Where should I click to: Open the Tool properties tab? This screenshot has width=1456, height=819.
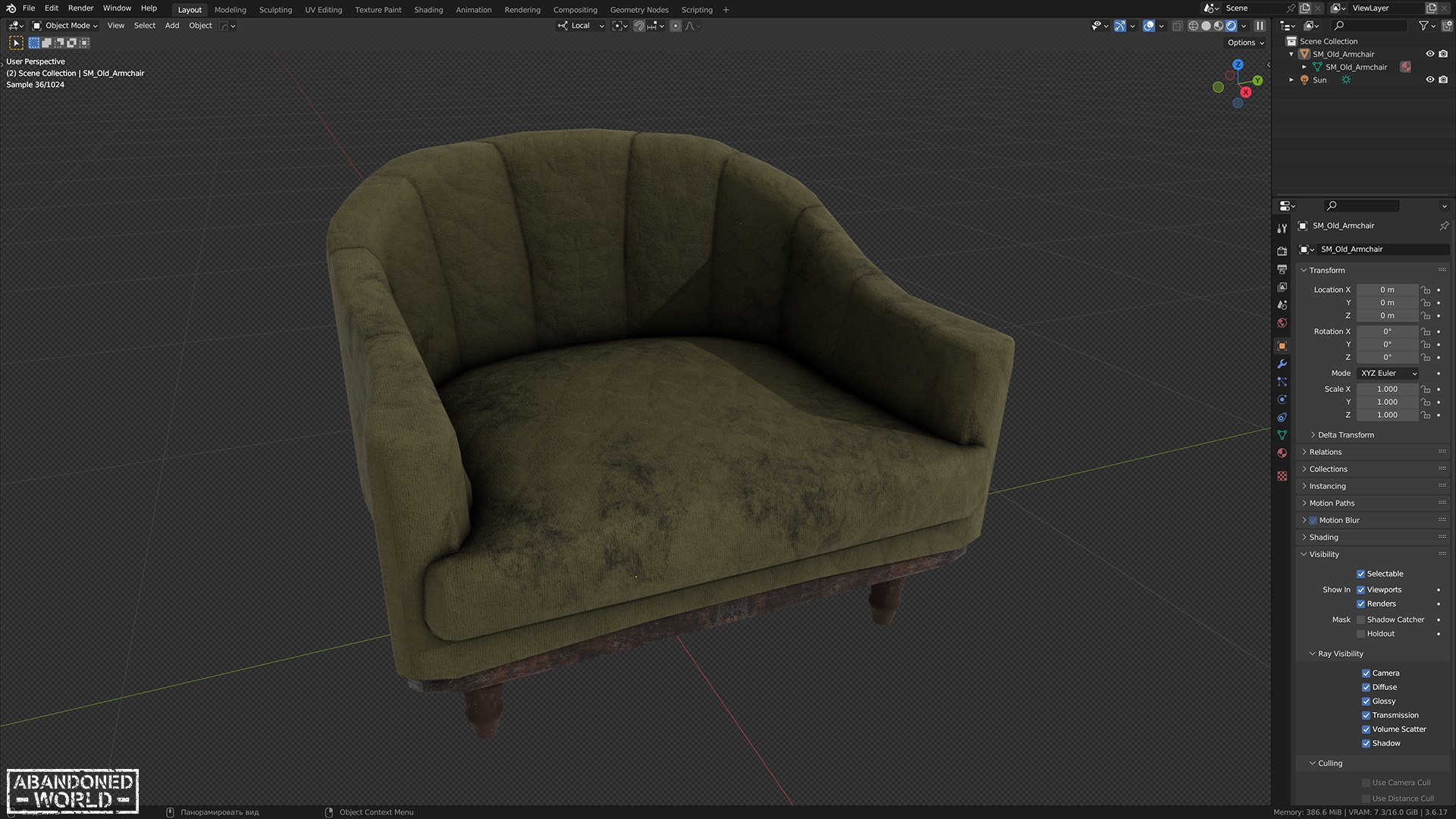tap(1282, 227)
